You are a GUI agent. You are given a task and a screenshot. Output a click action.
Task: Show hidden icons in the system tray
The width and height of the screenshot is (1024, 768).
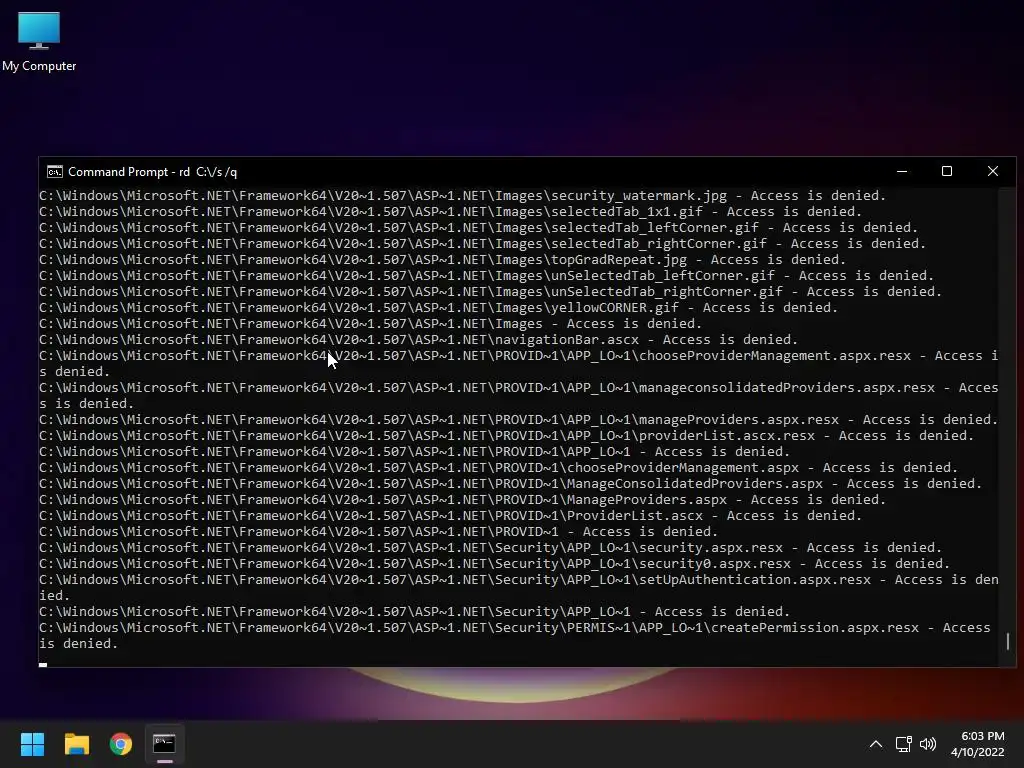tap(876, 744)
